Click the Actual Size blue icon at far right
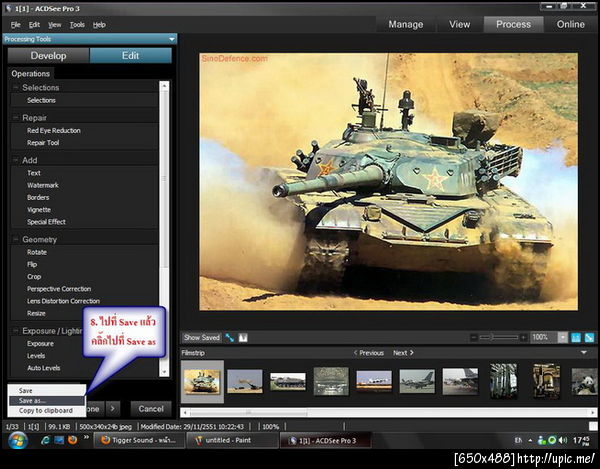Image resolution: width=600 pixels, height=469 pixels. [589, 337]
